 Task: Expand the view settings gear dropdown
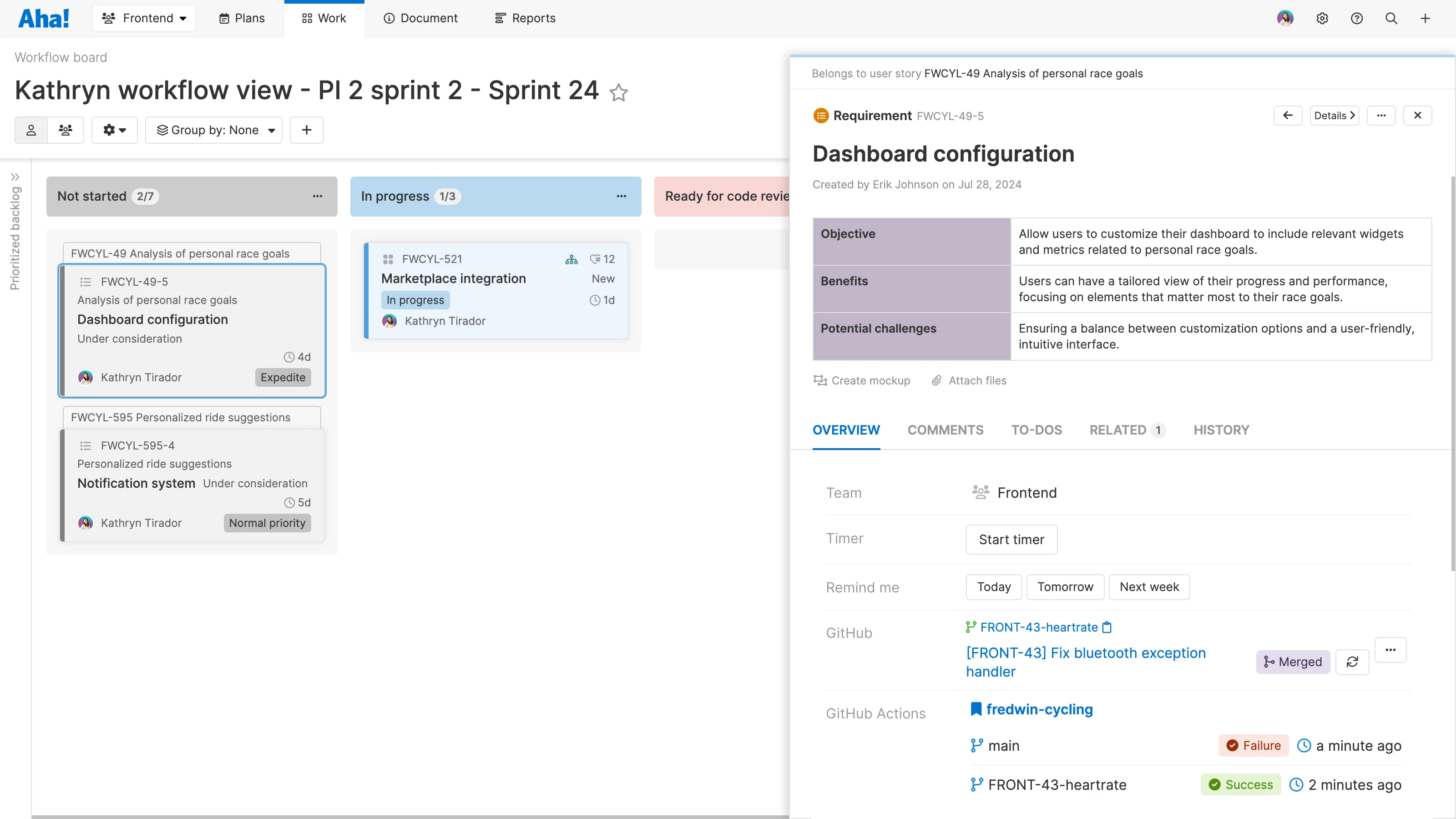click(114, 129)
